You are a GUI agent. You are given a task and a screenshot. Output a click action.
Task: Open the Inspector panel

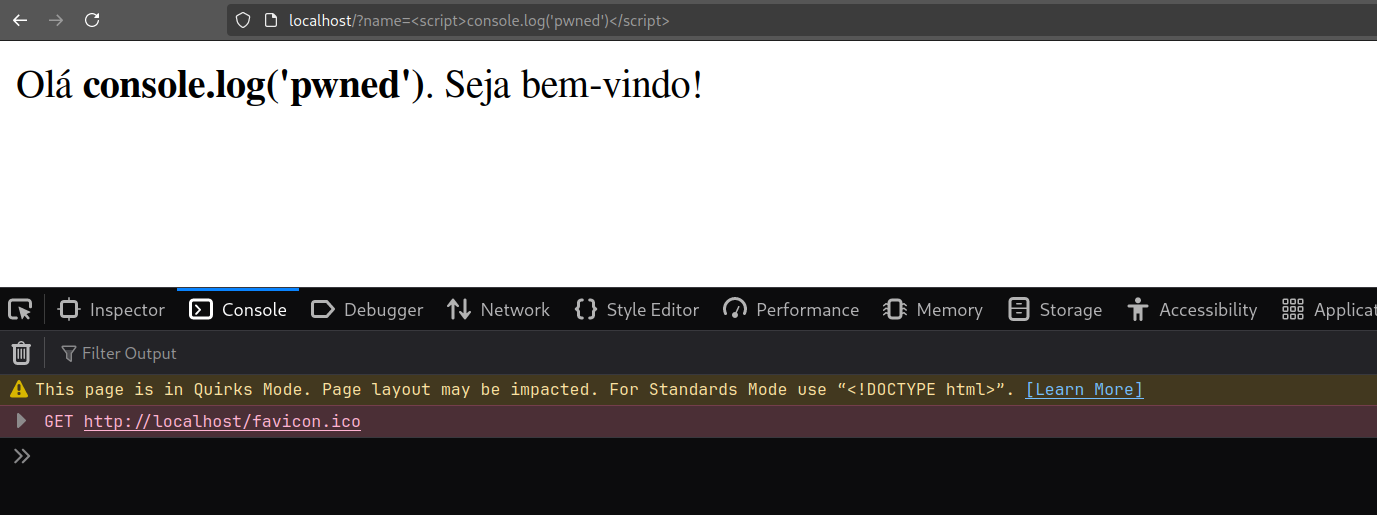(112, 310)
